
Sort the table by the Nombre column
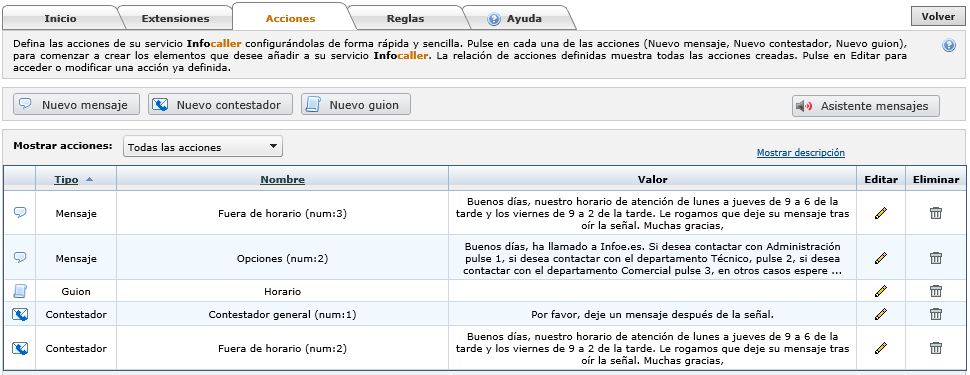click(282, 179)
